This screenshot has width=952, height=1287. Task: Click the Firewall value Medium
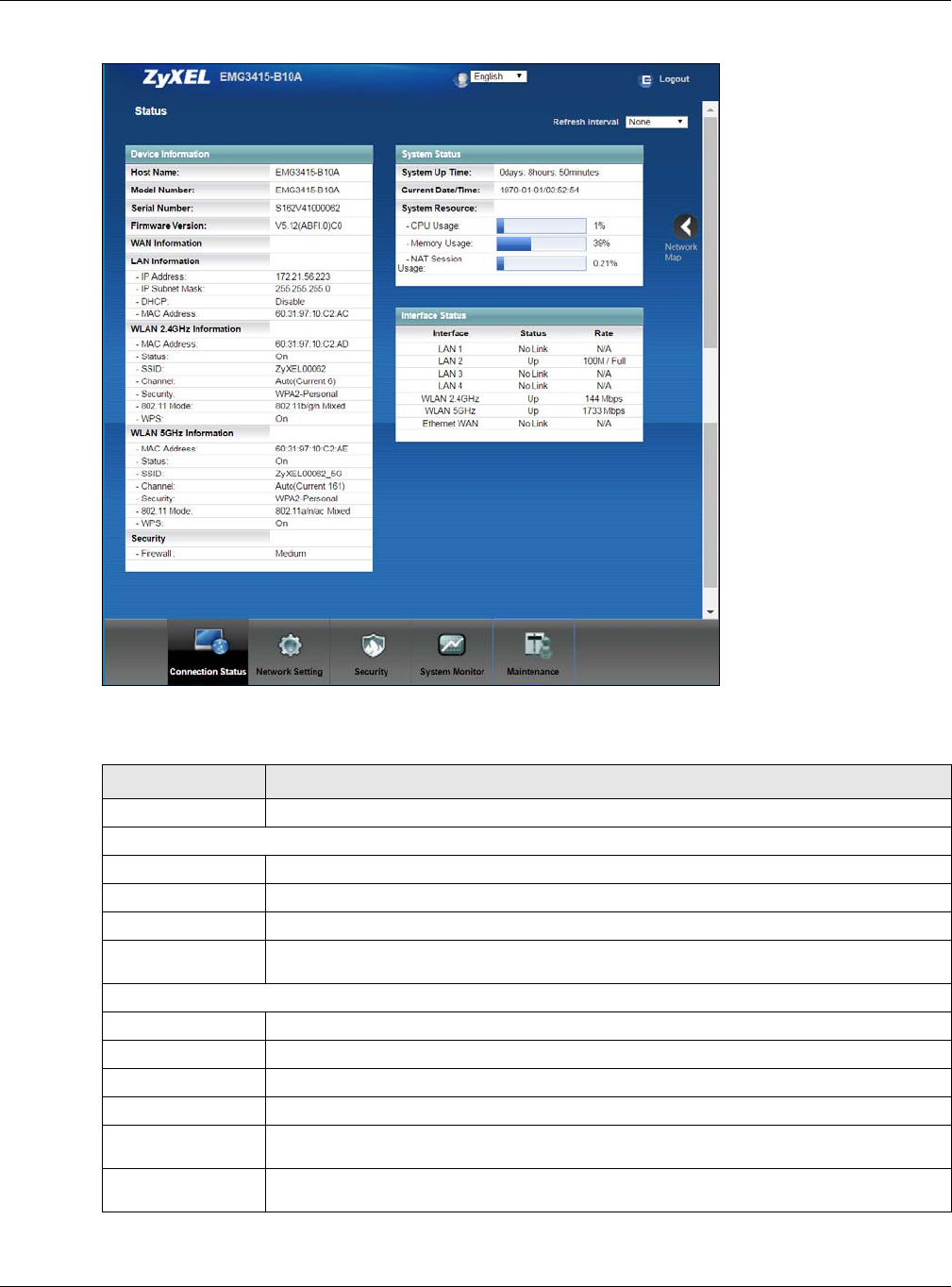click(x=291, y=554)
